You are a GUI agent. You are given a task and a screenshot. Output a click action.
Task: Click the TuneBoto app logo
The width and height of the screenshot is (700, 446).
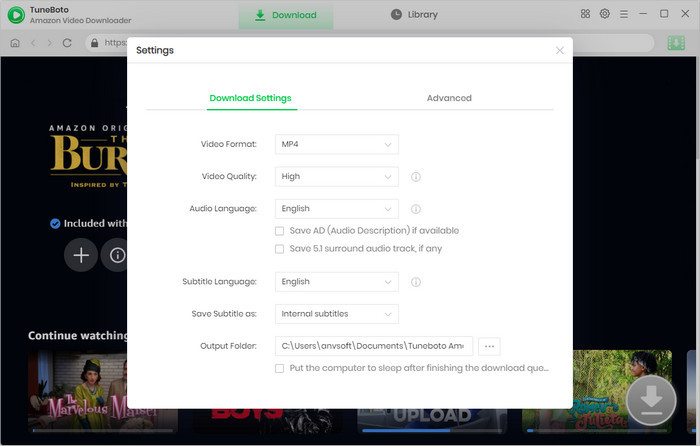click(x=16, y=14)
